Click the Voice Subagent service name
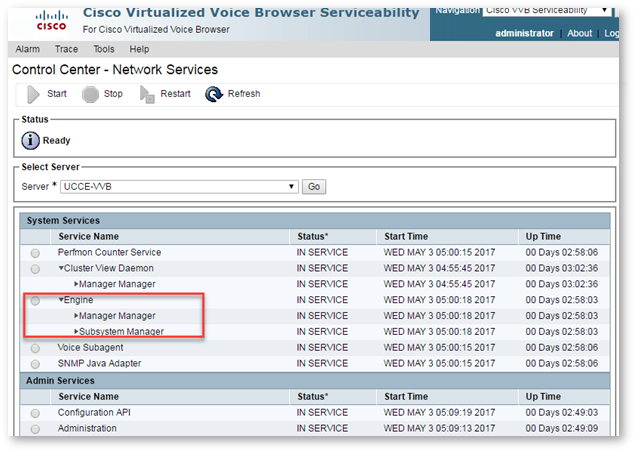This screenshot has height=452, width=636. (90, 347)
